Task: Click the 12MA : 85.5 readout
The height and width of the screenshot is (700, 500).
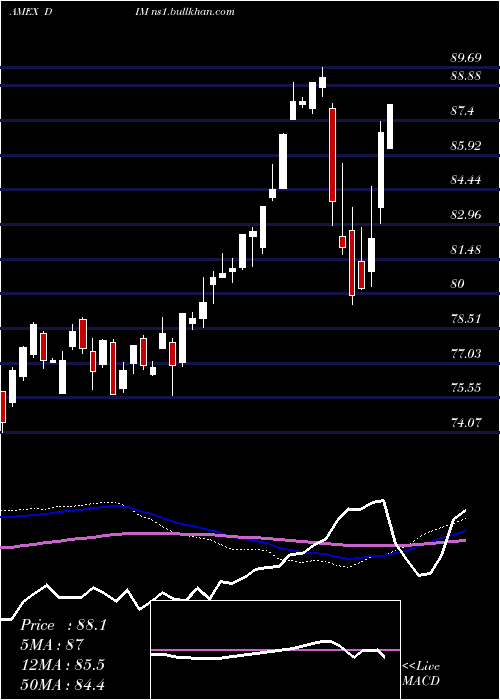Action: (x=62, y=665)
